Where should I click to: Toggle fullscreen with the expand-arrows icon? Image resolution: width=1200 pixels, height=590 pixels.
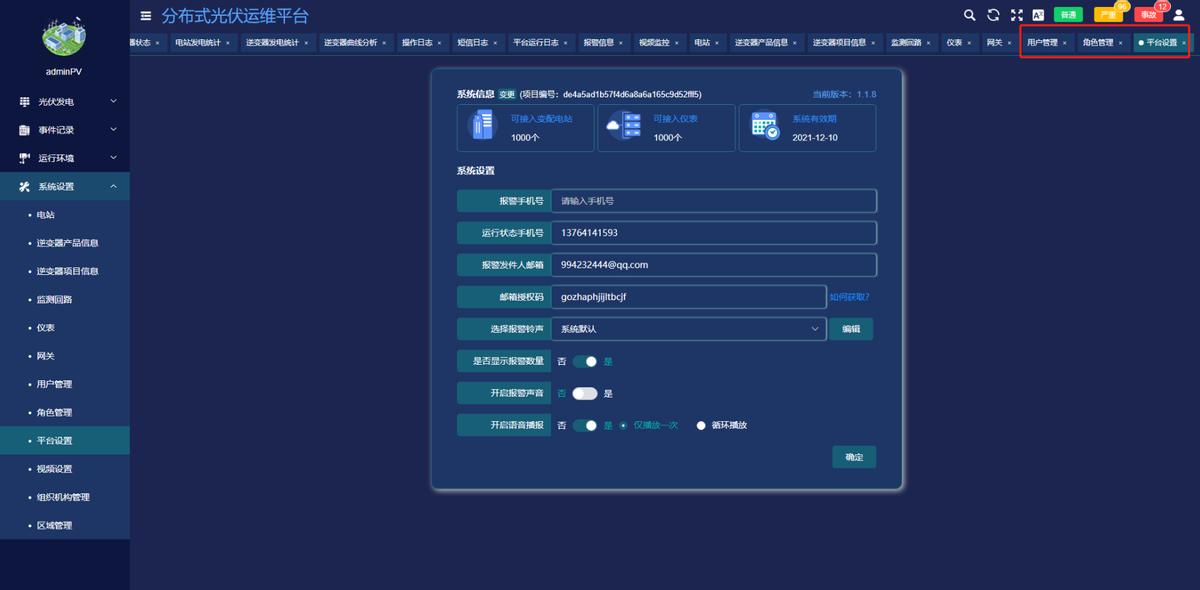tap(1017, 15)
